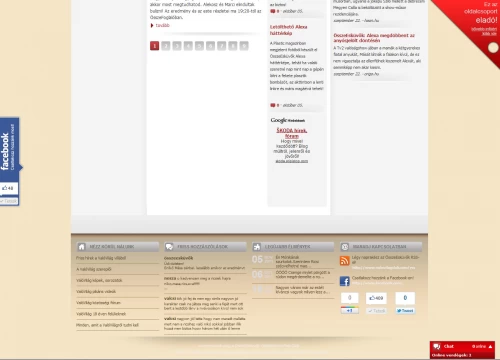This screenshot has width=500, height=360.
Task: Click the Tweet button
Action: [x=405, y=311]
